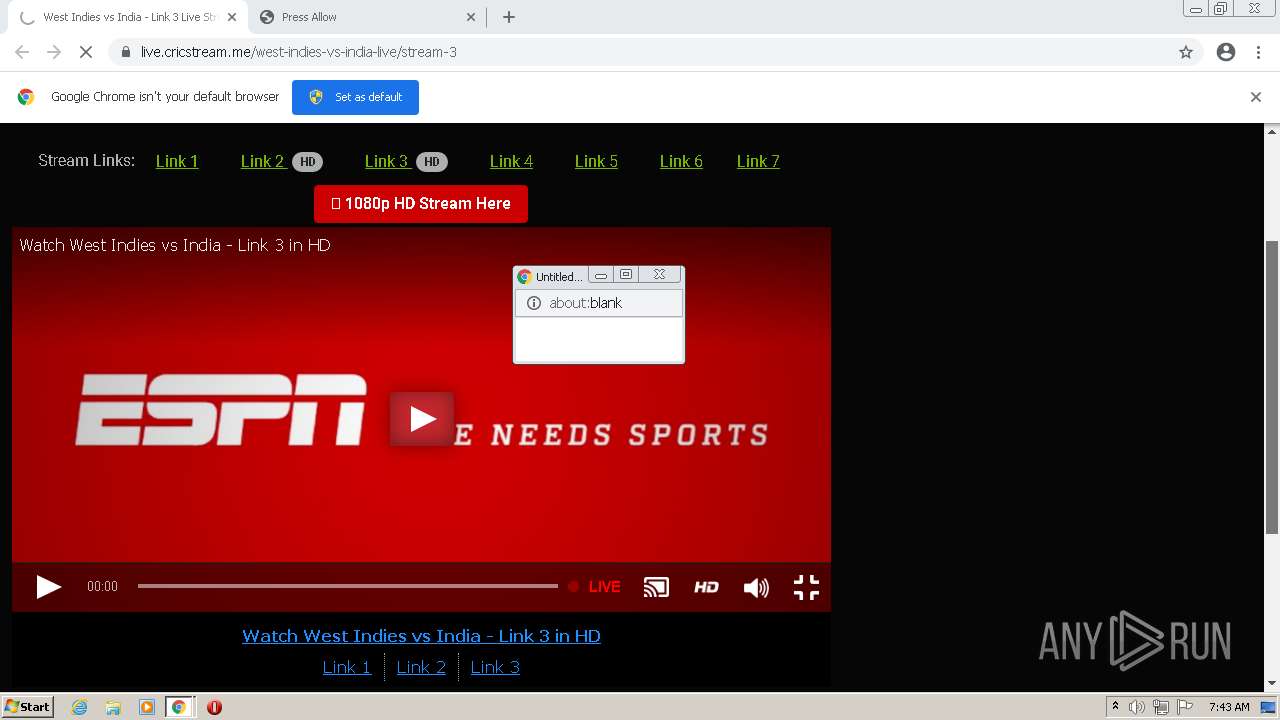Select bottom Link 1 below player

coord(347,667)
